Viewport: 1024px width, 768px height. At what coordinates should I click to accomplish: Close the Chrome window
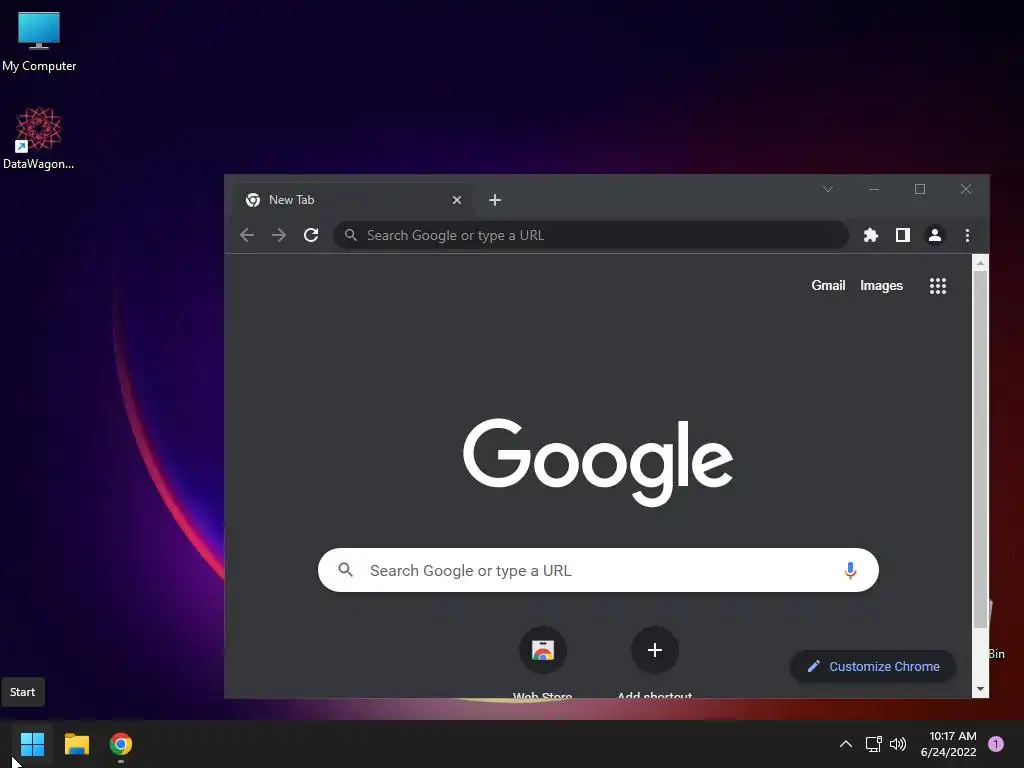(x=966, y=189)
